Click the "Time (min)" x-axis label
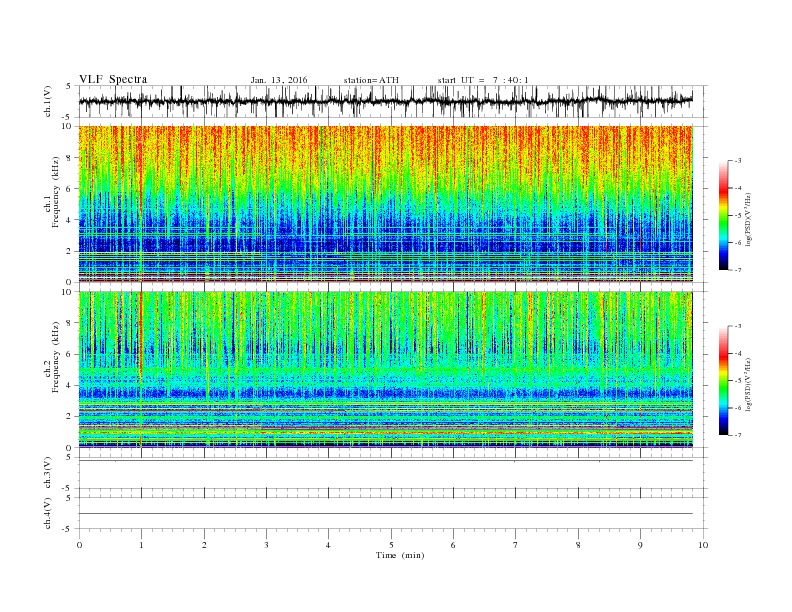 (x=400, y=555)
